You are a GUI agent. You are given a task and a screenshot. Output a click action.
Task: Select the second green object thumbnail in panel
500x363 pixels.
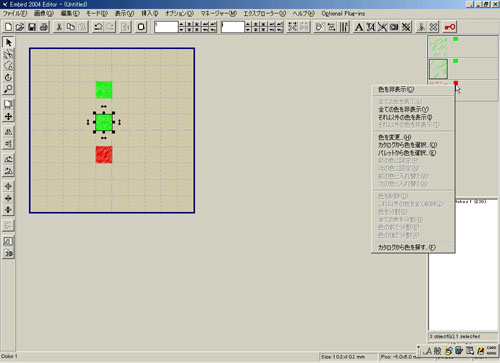(x=438, y=69)
